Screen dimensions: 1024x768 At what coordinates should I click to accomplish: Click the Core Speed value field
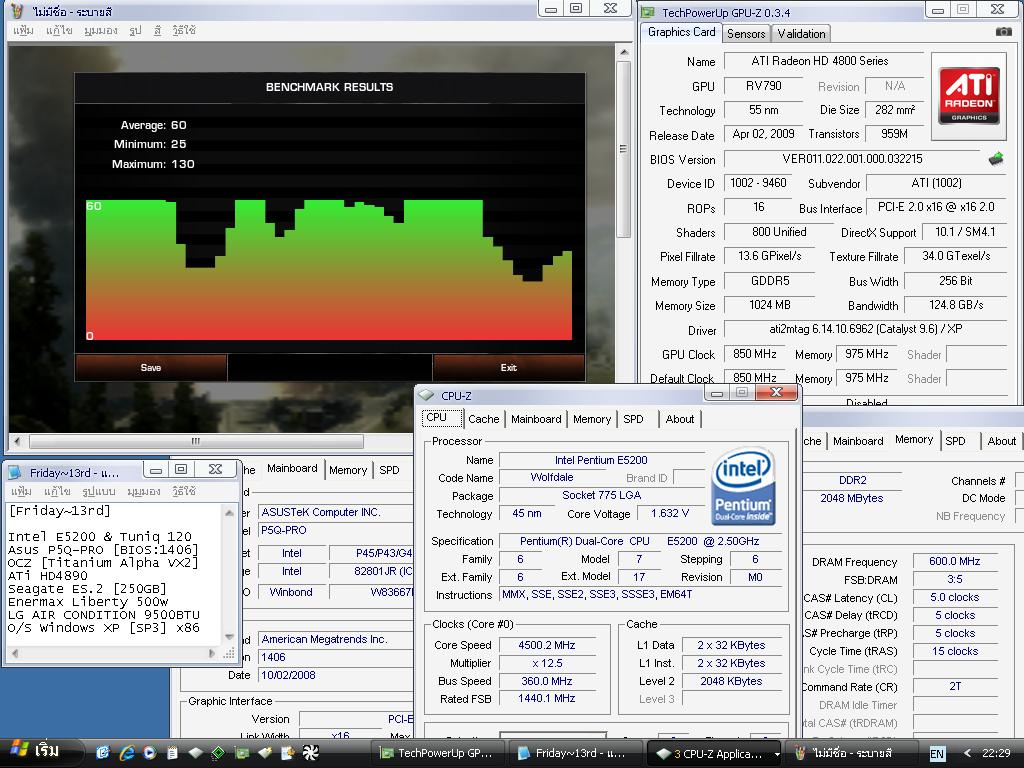tap(547, 645)
